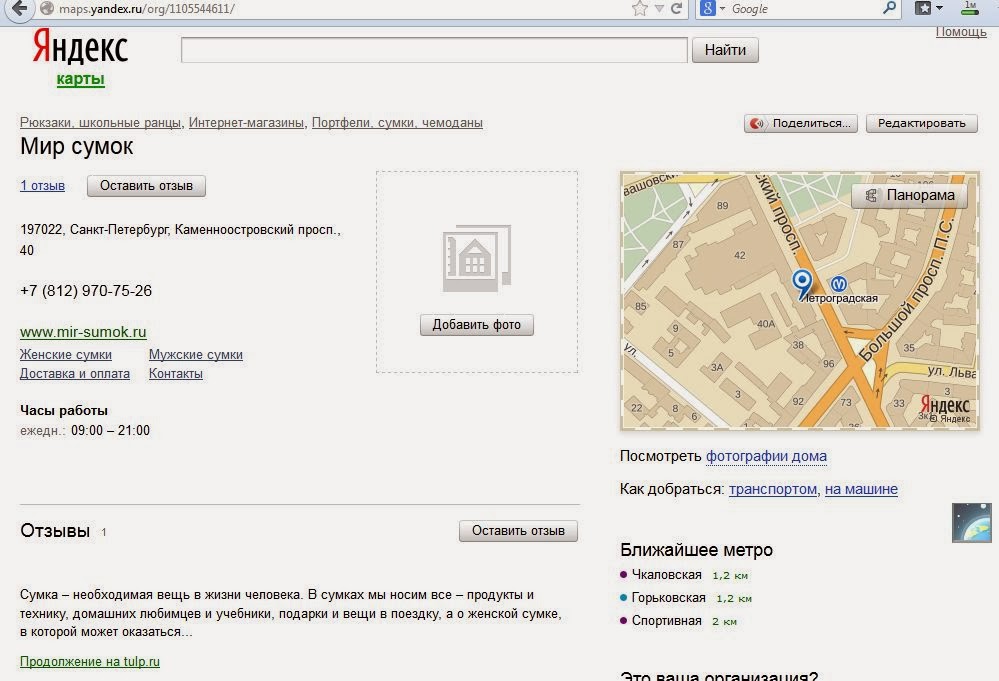This screenshot has height=681, width=999.
Task: Open Рюкзаки, школьные ранцы category
Action: tap(100, 122)
